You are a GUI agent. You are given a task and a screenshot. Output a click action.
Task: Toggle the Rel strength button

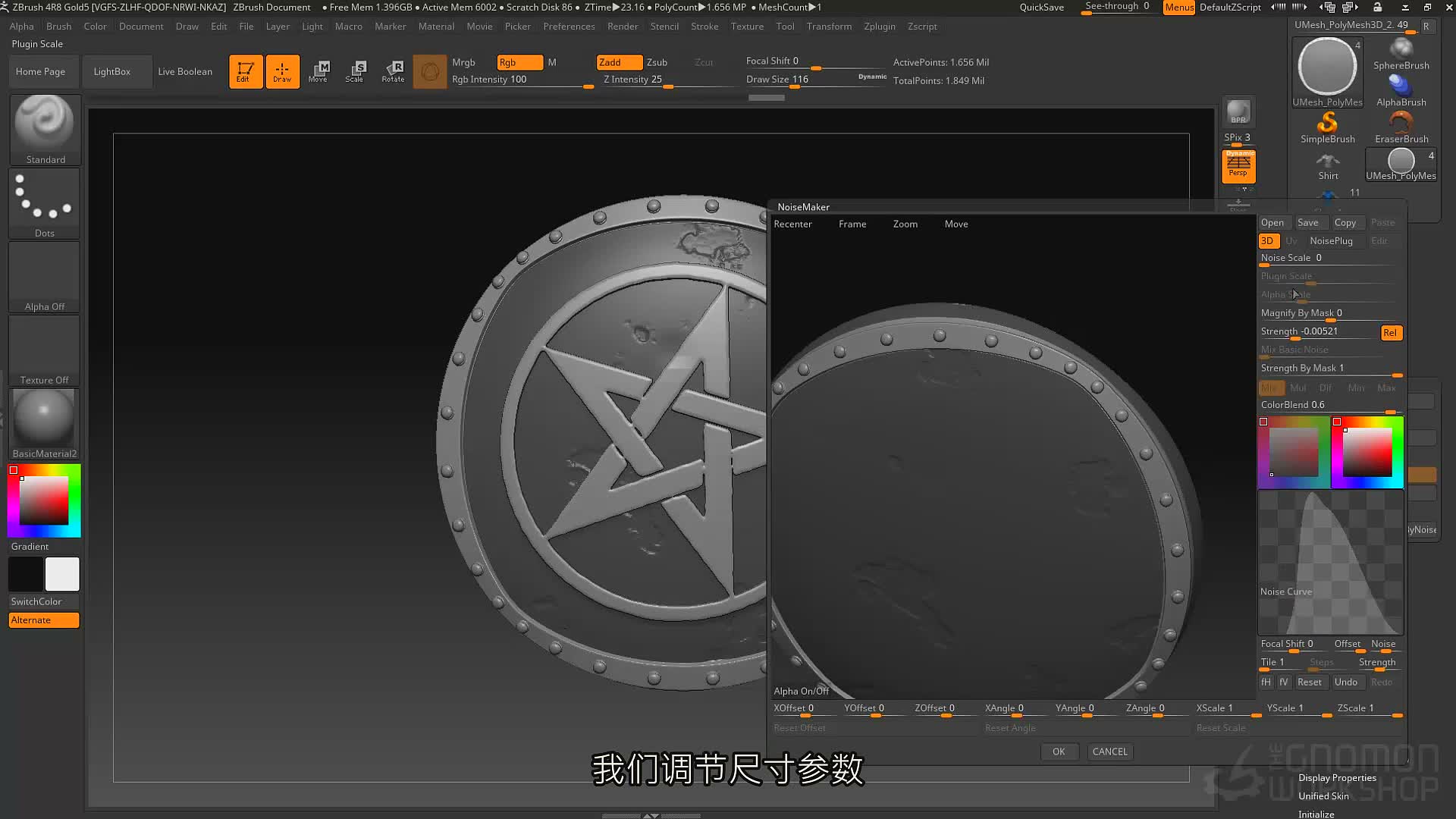tap(1390, 333)
